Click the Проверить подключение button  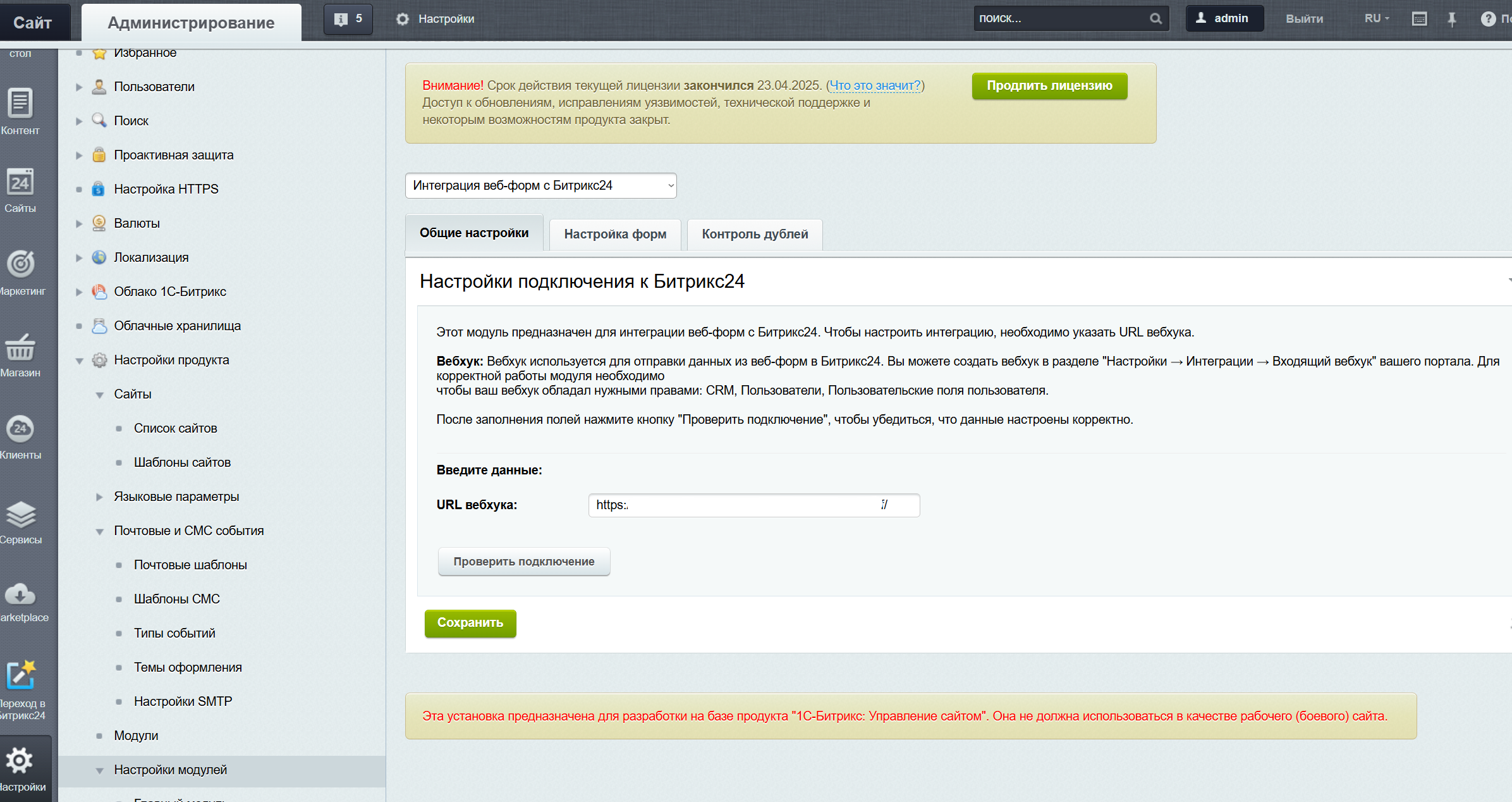[x=524, y=562]
